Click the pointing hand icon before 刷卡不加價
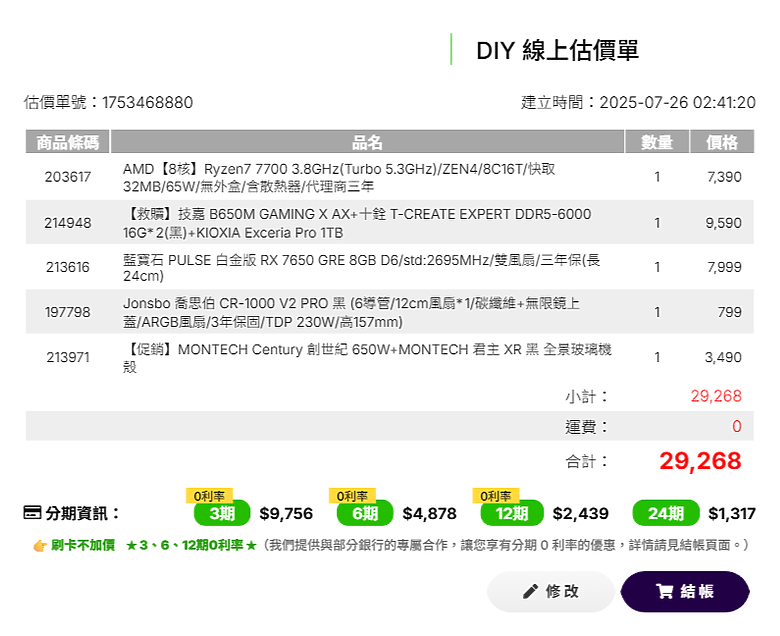Image resolution: width=780 pixels, height=636 pixels. (40, 546)
